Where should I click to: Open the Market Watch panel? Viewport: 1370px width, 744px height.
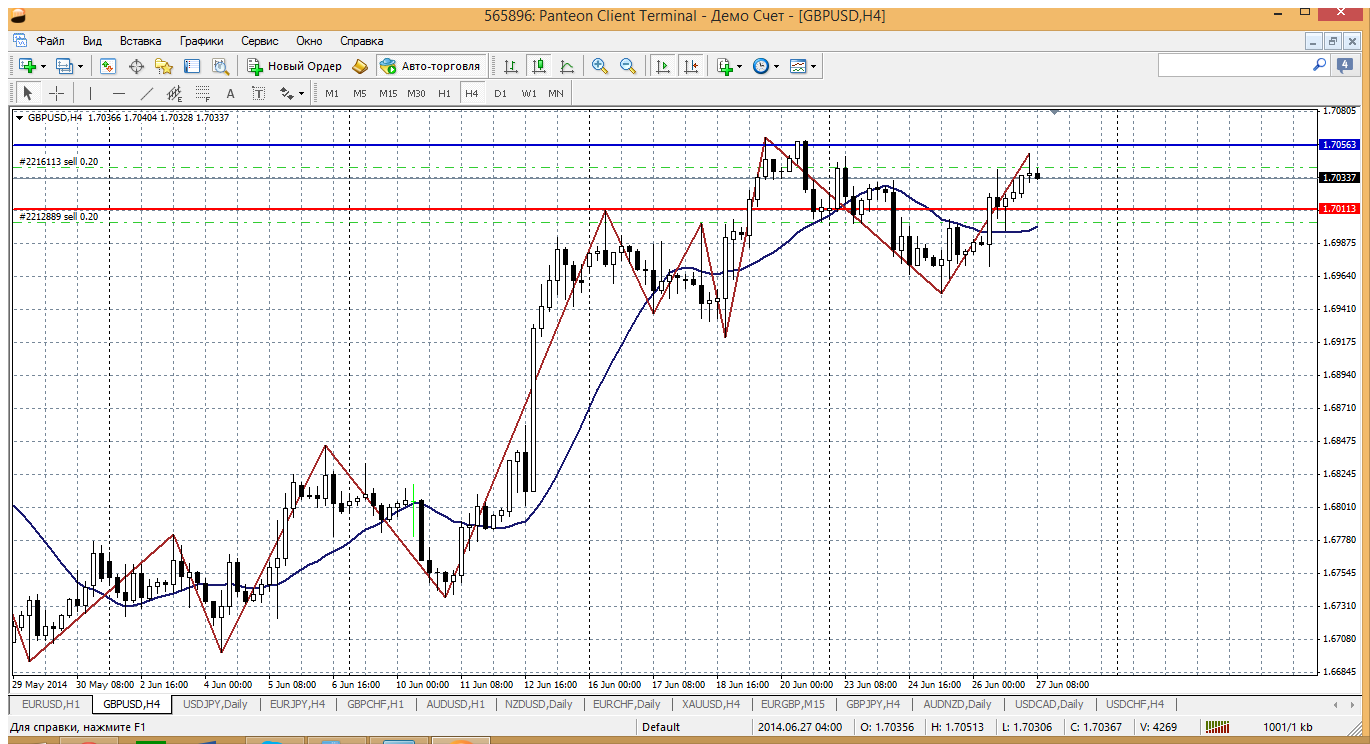(x=108, y=66)
